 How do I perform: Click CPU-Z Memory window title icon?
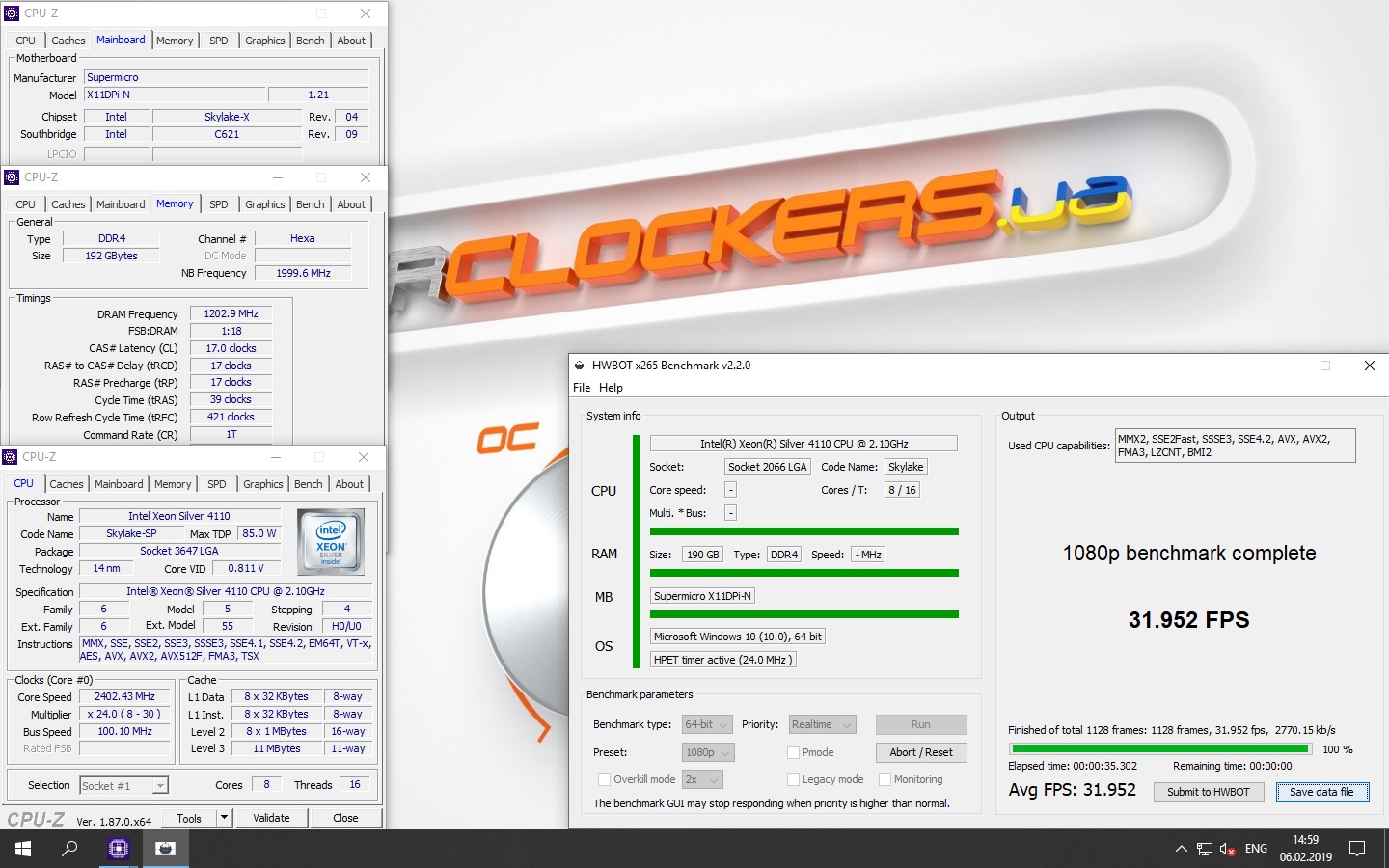pos(12,177)
